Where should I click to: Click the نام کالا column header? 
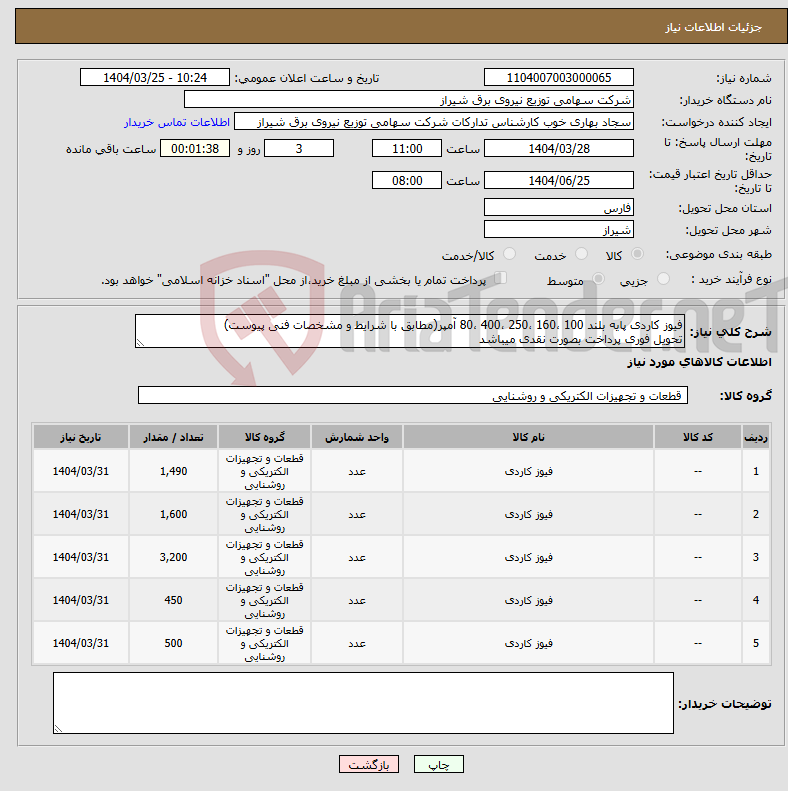coord(528,437)
